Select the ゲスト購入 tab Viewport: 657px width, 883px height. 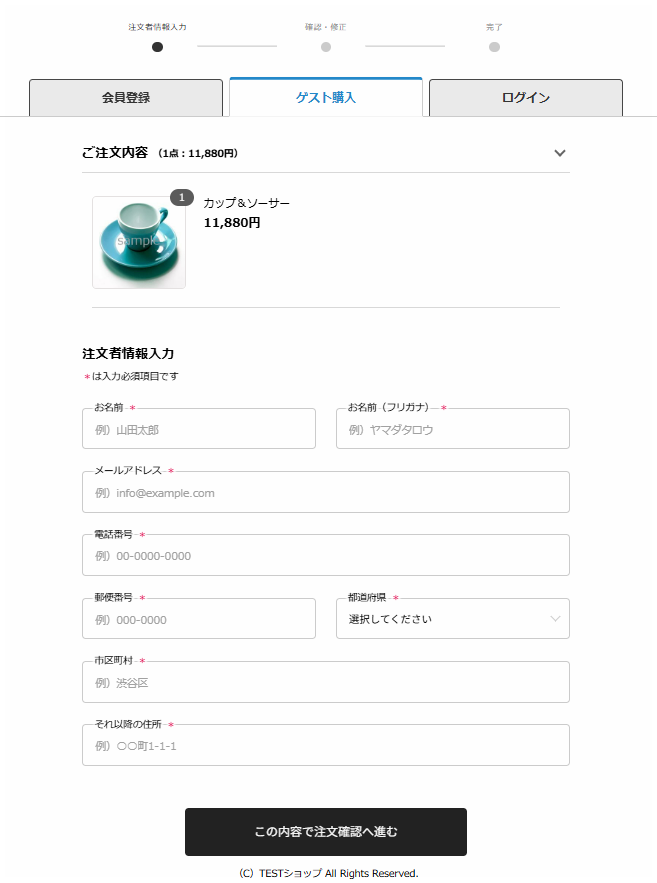[326, 97]
